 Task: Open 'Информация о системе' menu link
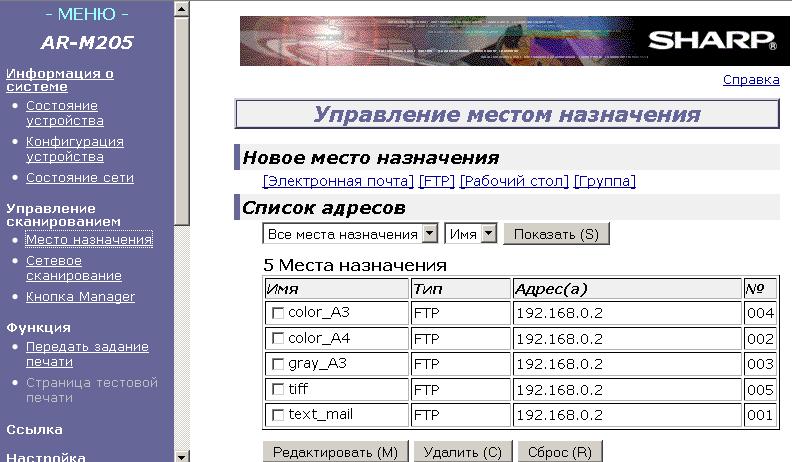[60, 80]
